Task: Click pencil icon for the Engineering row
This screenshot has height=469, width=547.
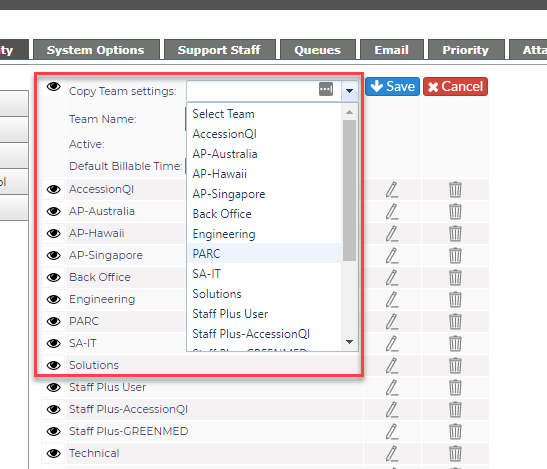Action: (392, 300)
